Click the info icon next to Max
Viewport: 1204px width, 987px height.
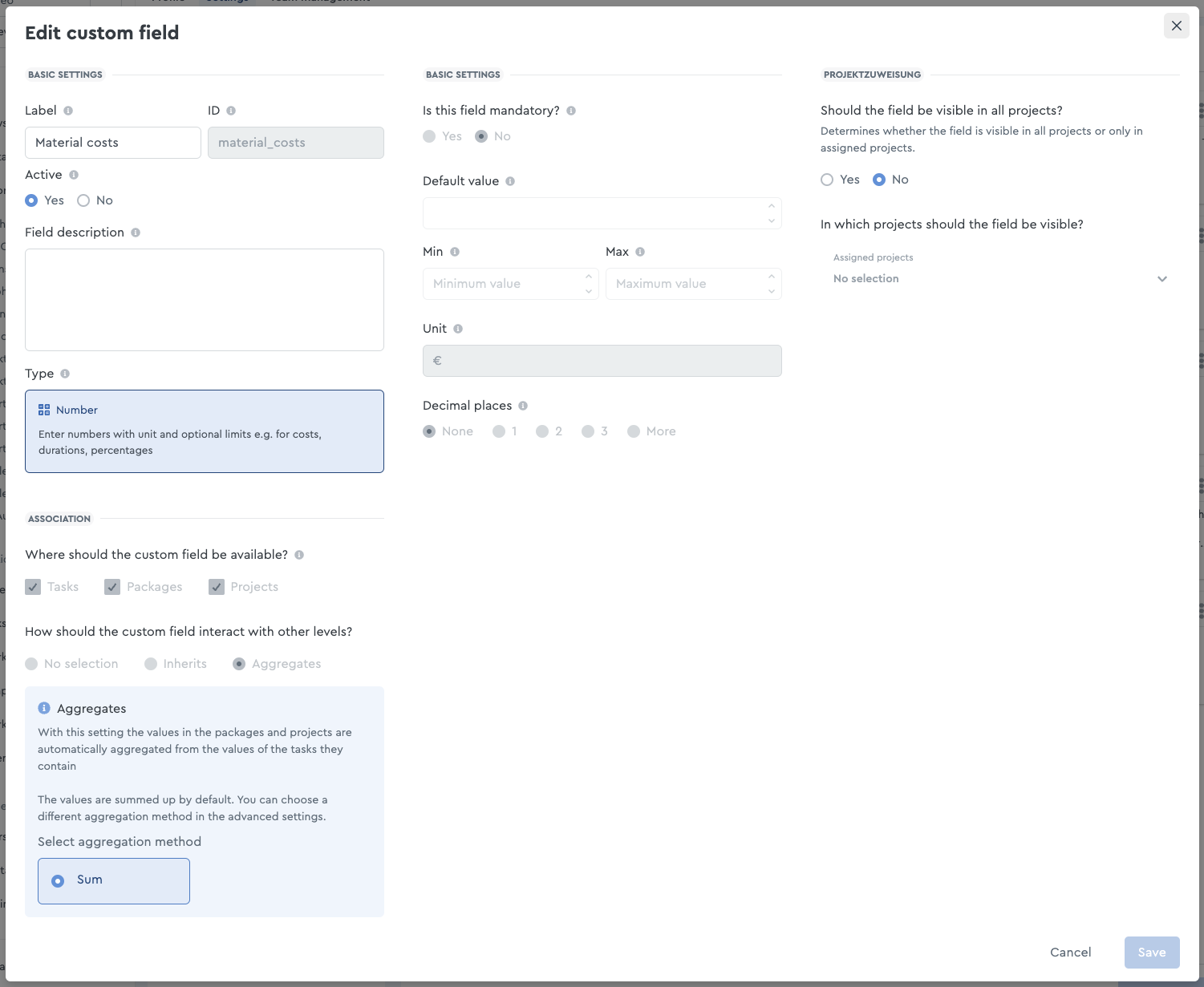(640, 252)
